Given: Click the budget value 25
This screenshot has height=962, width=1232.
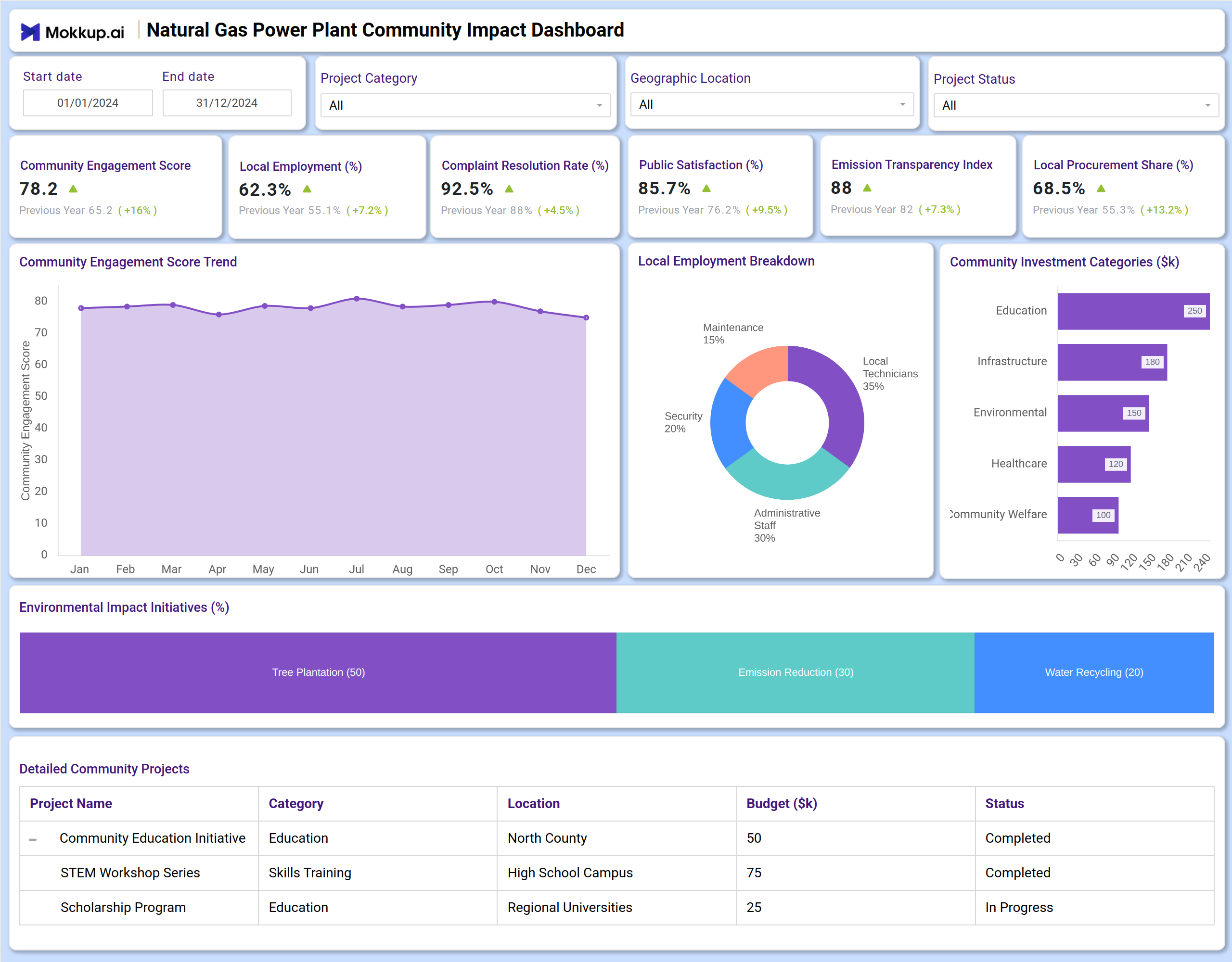Looking at the screenshot, I should pos(754,907).
